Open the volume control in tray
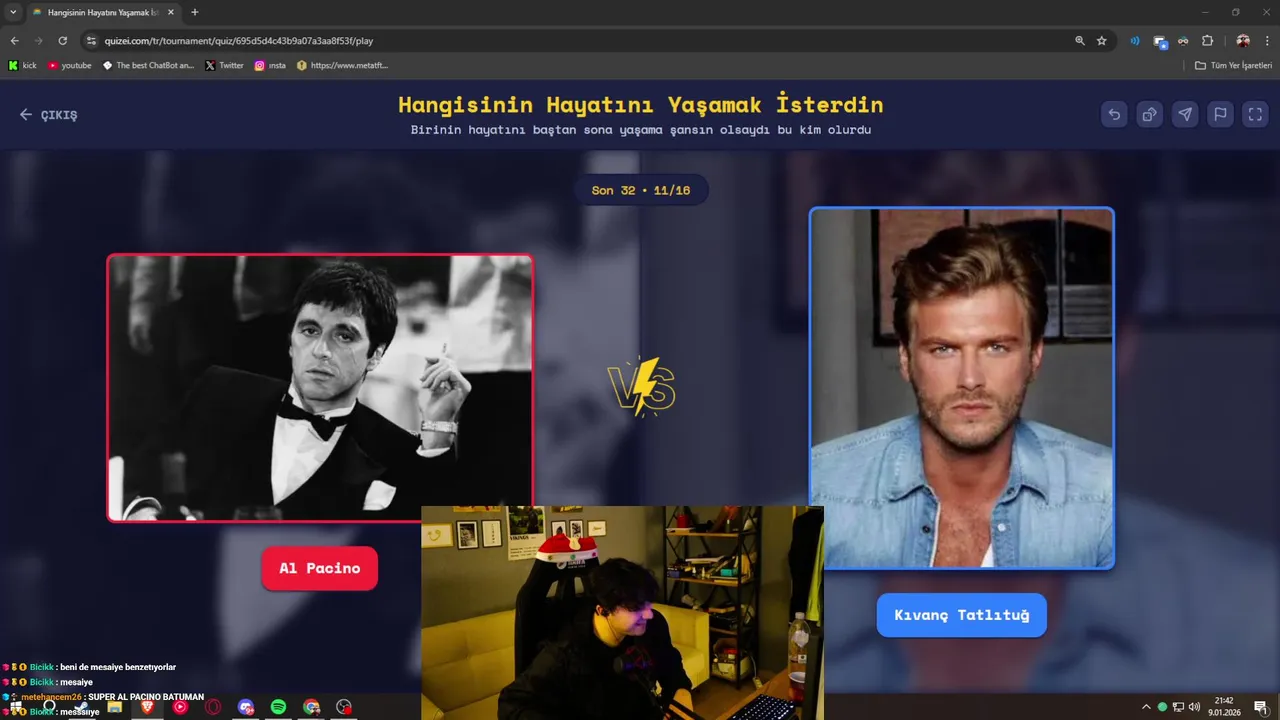 (1194, 707)
